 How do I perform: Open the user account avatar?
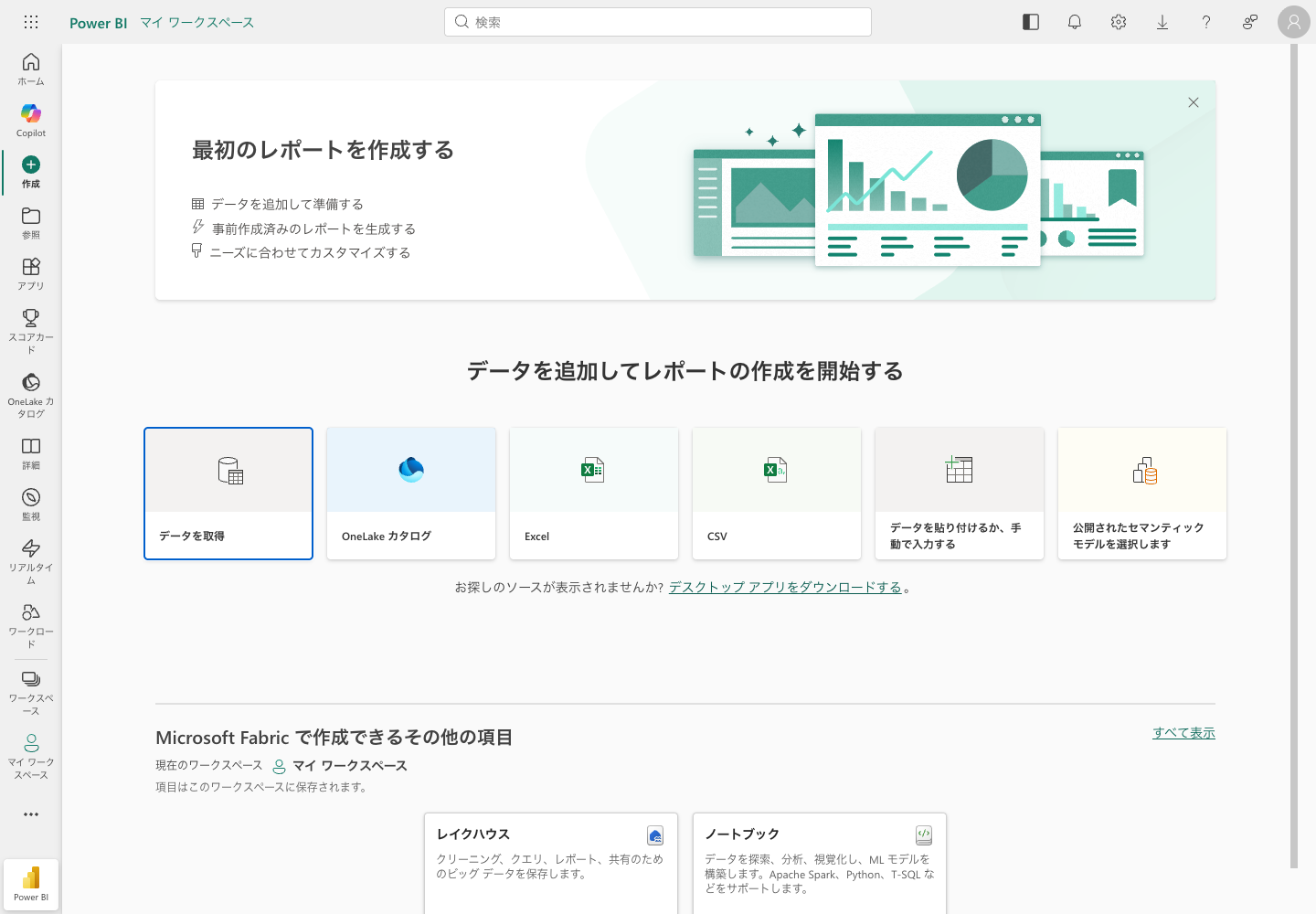pyautogui.click(x=1294, y=22)
